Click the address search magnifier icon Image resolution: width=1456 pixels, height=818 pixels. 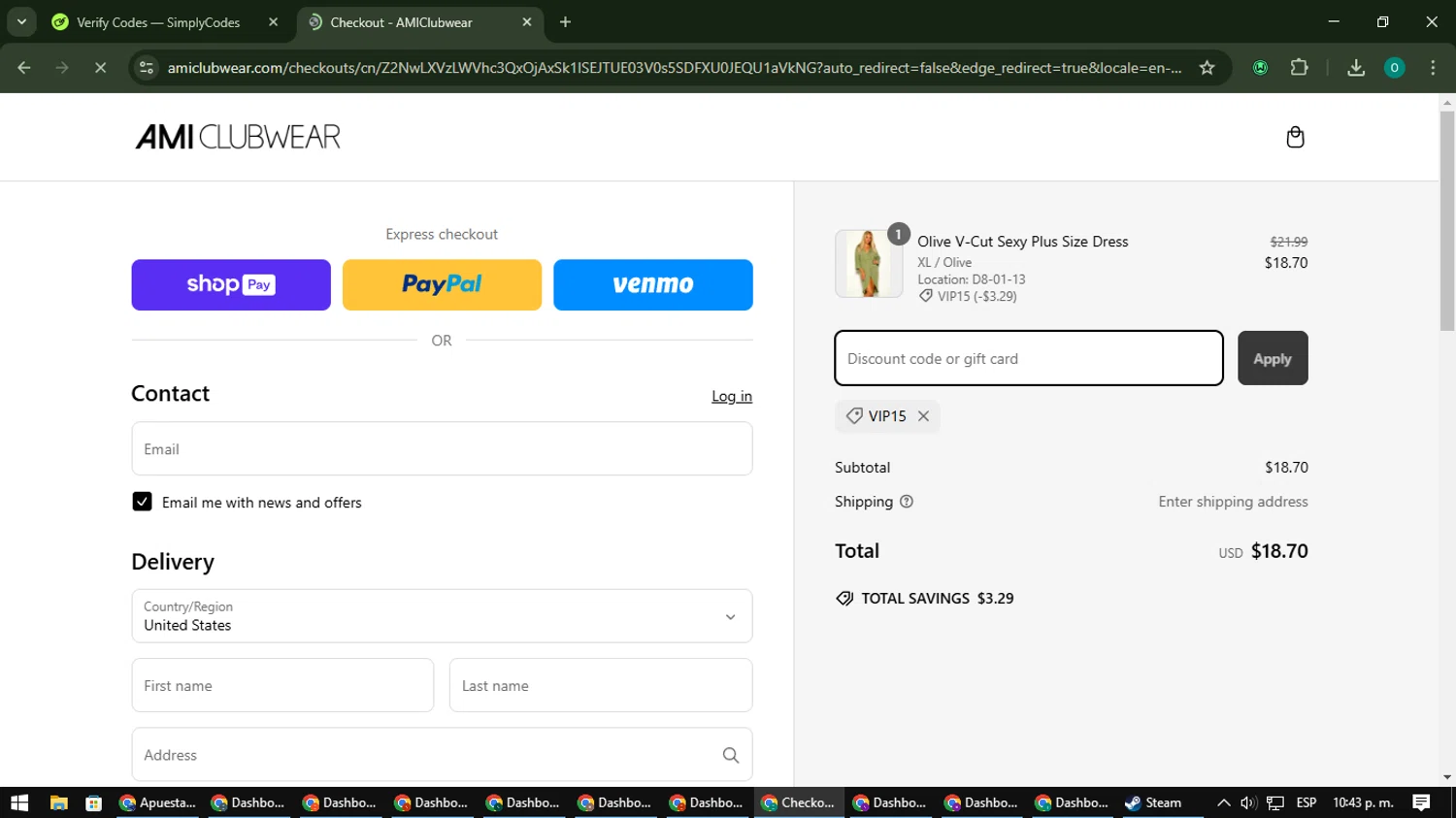coord(731,755)
